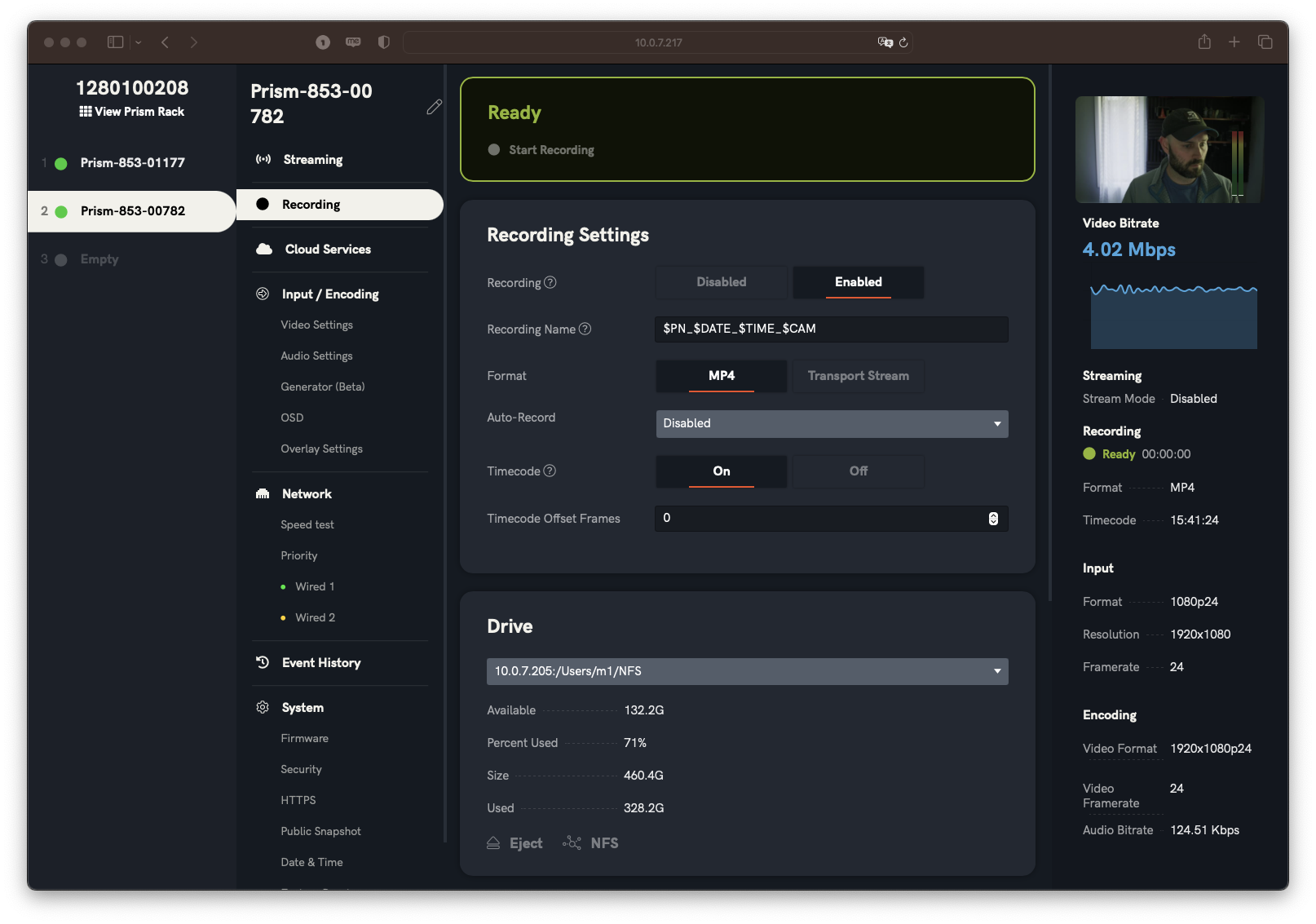Click the help icon next to Timecode
The image size is (1316, 924).
550,471
